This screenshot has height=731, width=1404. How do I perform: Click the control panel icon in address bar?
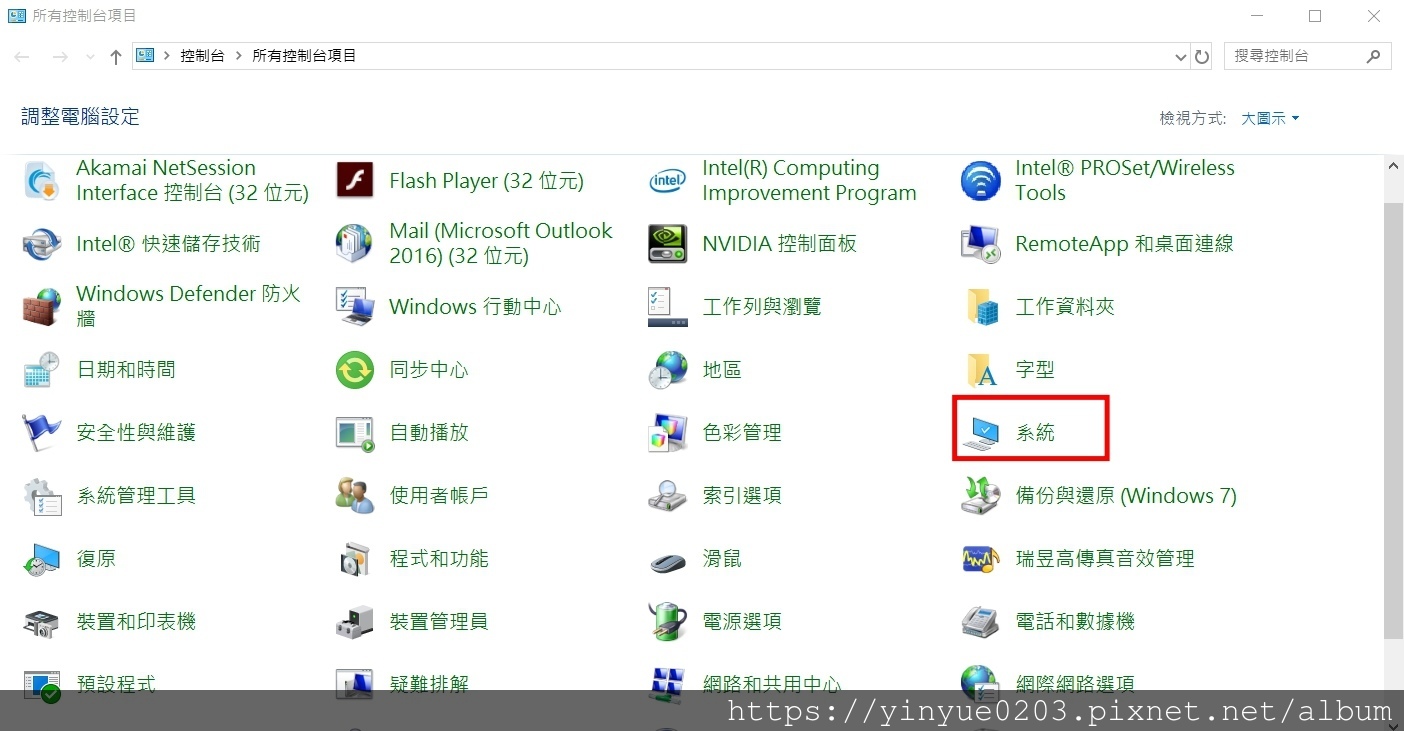(x=145, y=56)
